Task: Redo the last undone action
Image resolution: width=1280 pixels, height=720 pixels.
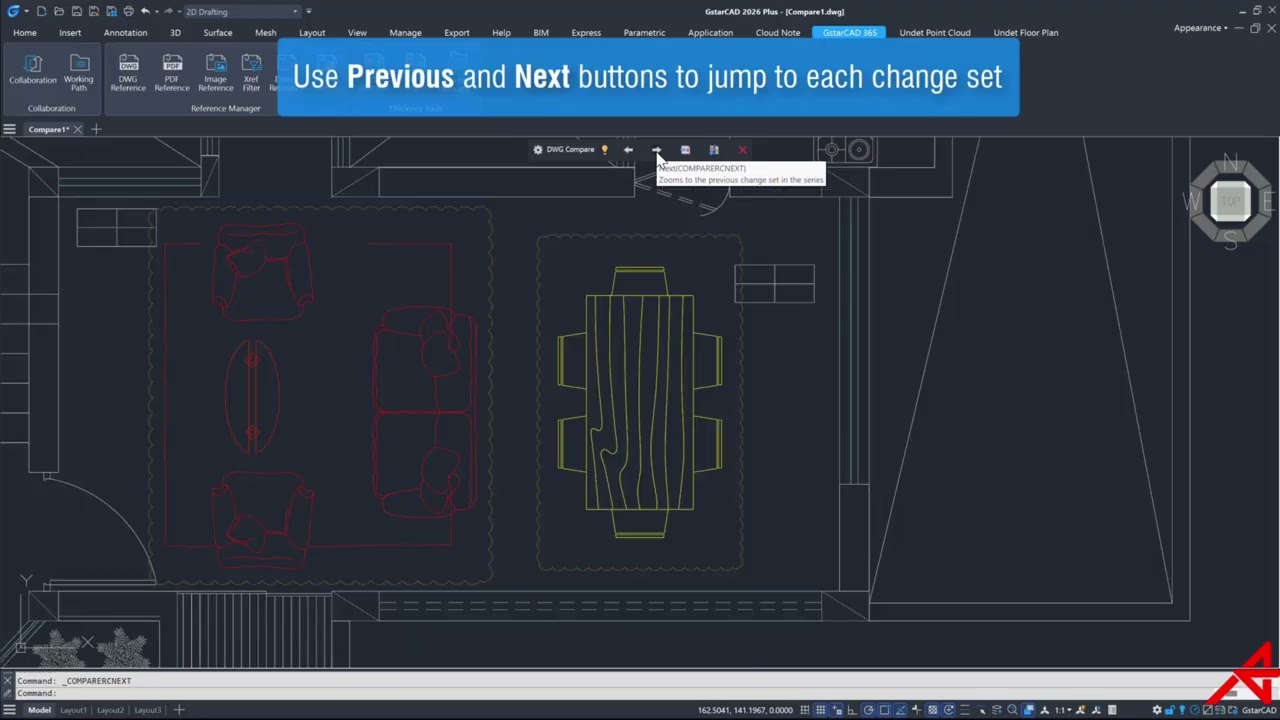Action: [168, 11]
